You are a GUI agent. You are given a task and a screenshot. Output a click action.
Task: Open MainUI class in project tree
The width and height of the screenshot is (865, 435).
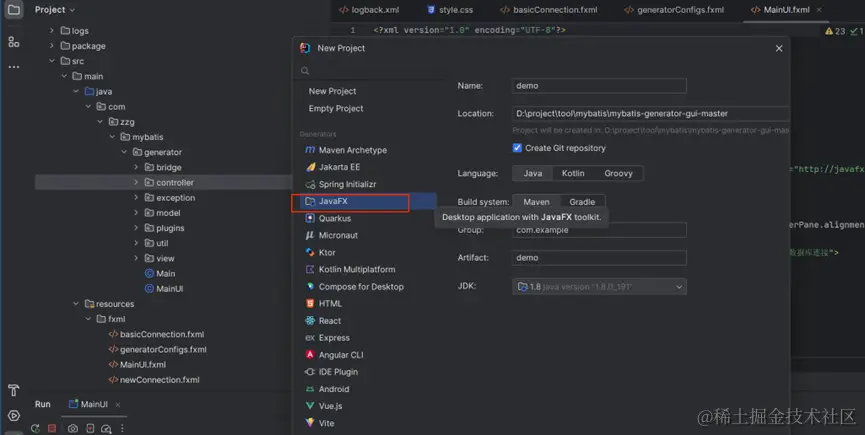164,288
